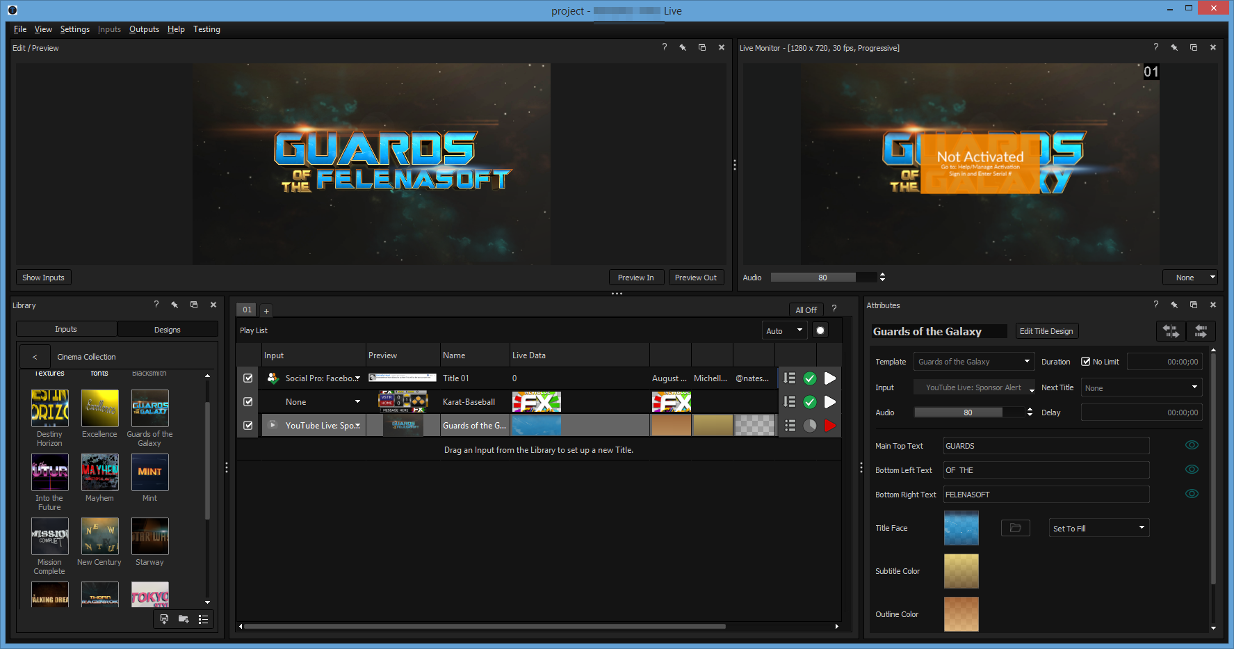Pin the Attributes panel
This screenshot has width=1234, height=649.
1175,305
